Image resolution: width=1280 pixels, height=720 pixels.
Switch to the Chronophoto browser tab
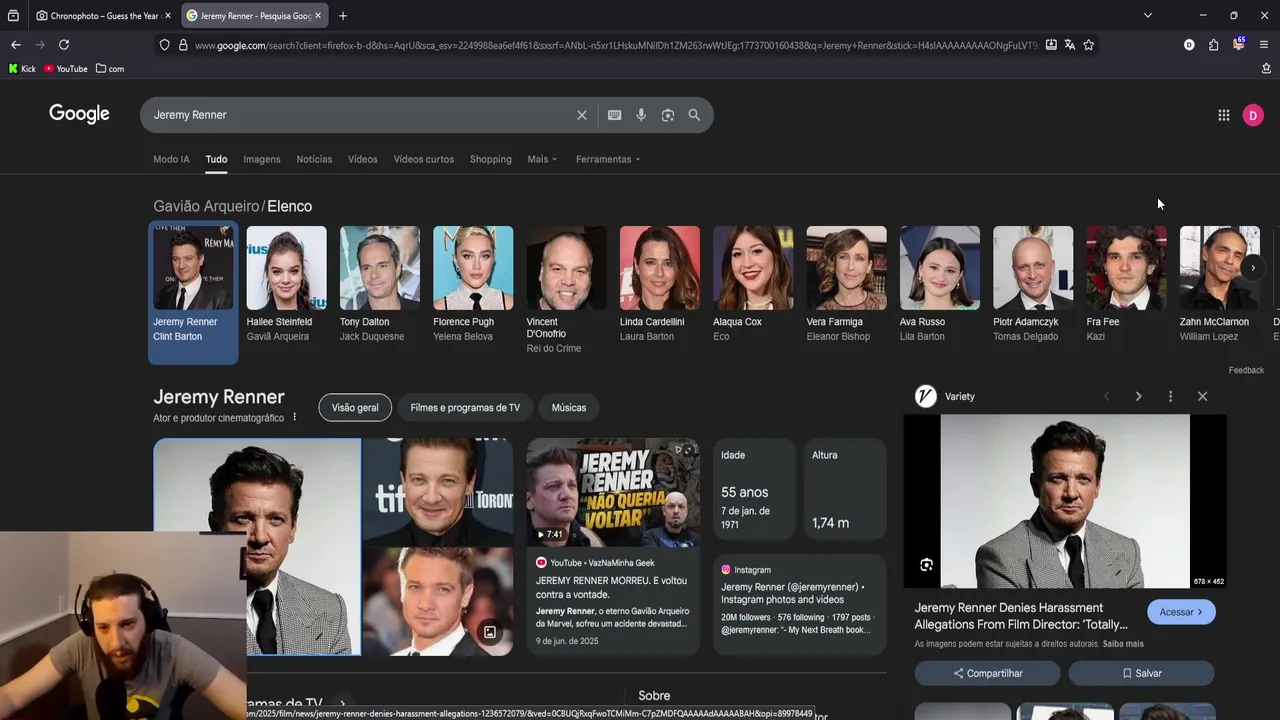coord(104,16)
